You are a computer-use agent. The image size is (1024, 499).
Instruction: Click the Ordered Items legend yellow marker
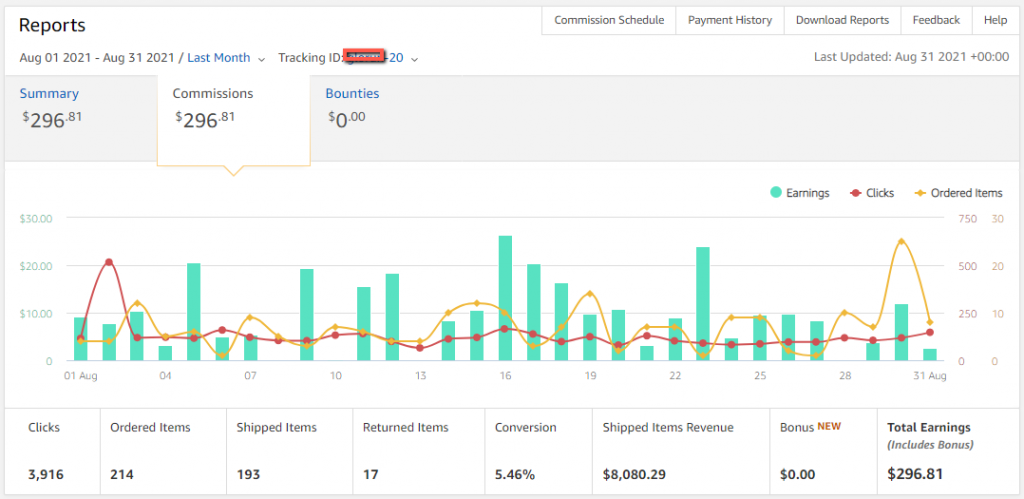point(920,193)
